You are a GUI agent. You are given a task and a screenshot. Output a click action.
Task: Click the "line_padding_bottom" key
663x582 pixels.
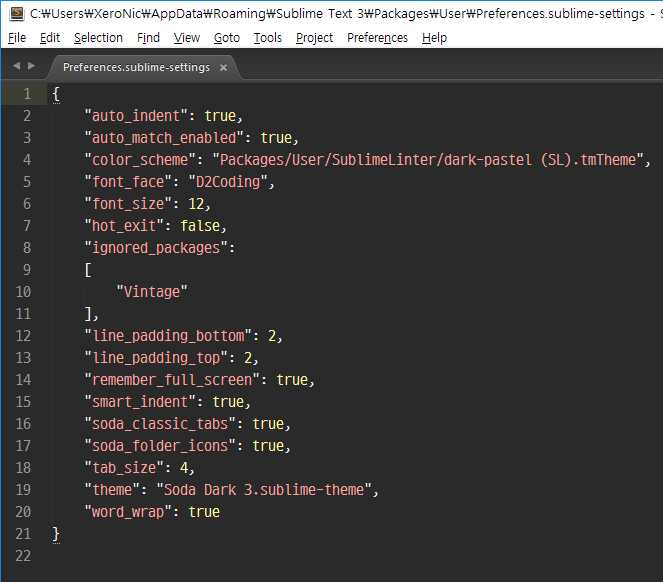coord(168,336)
